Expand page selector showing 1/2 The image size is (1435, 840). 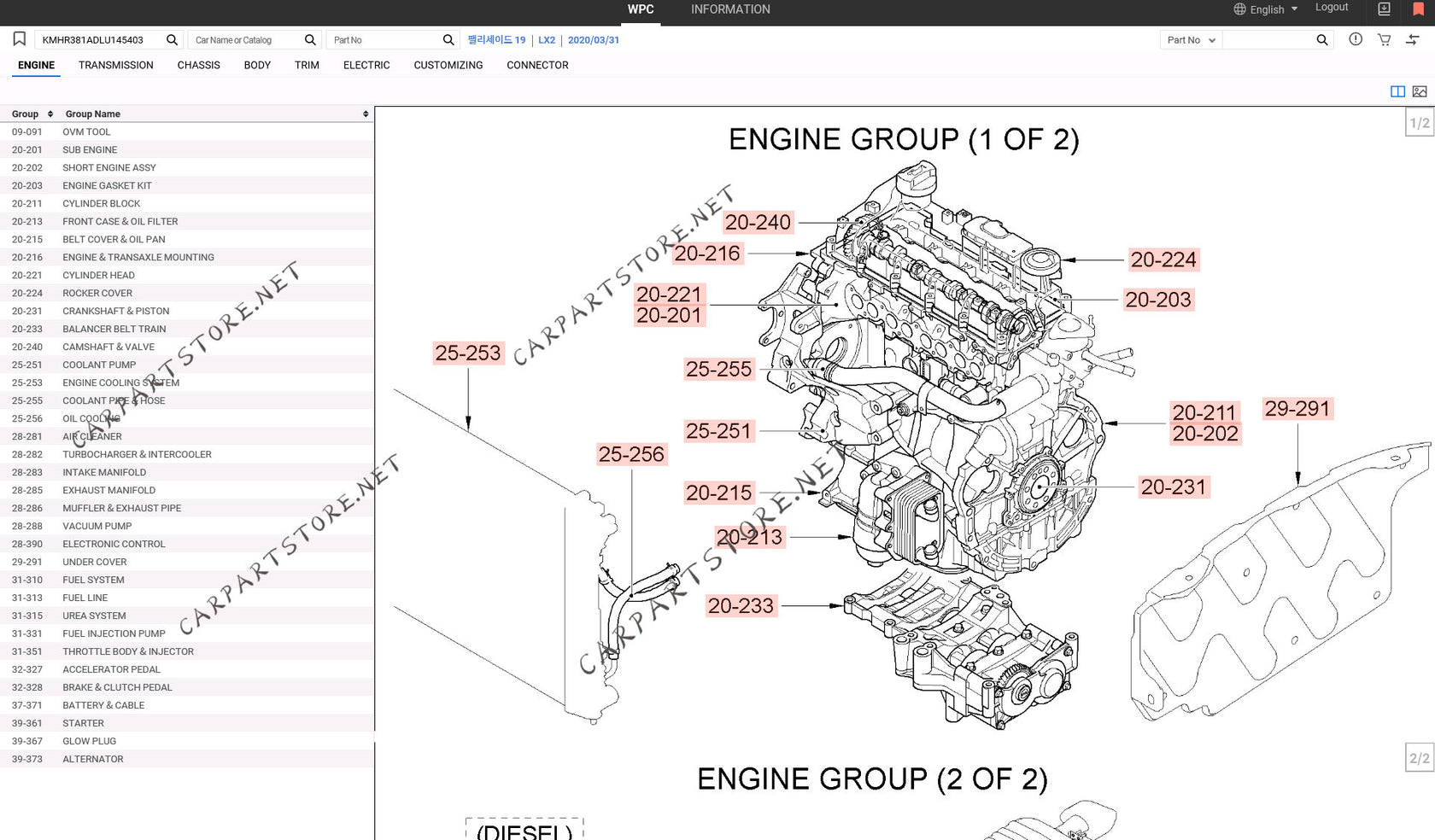(1418, 123)
